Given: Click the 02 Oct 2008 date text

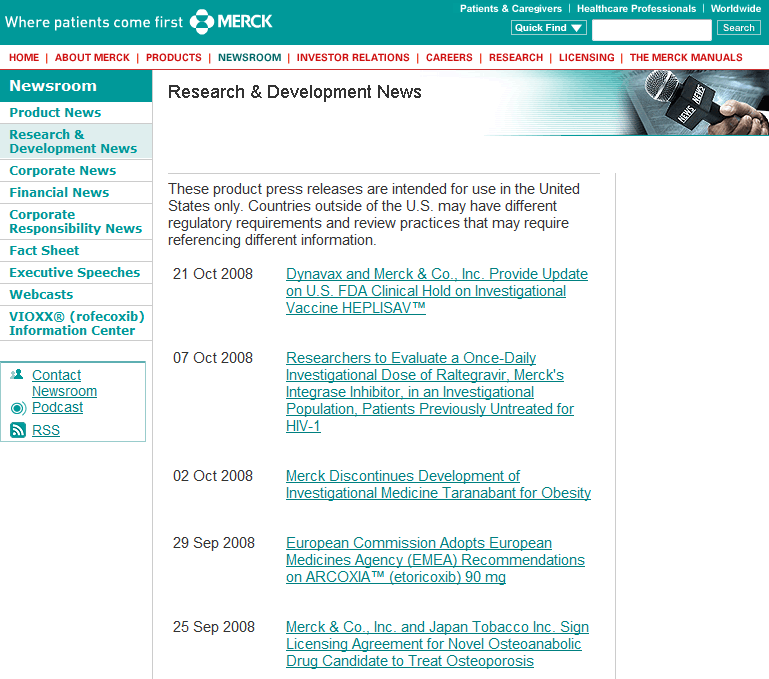Looking at the screenshot, I should coord(213,475).
